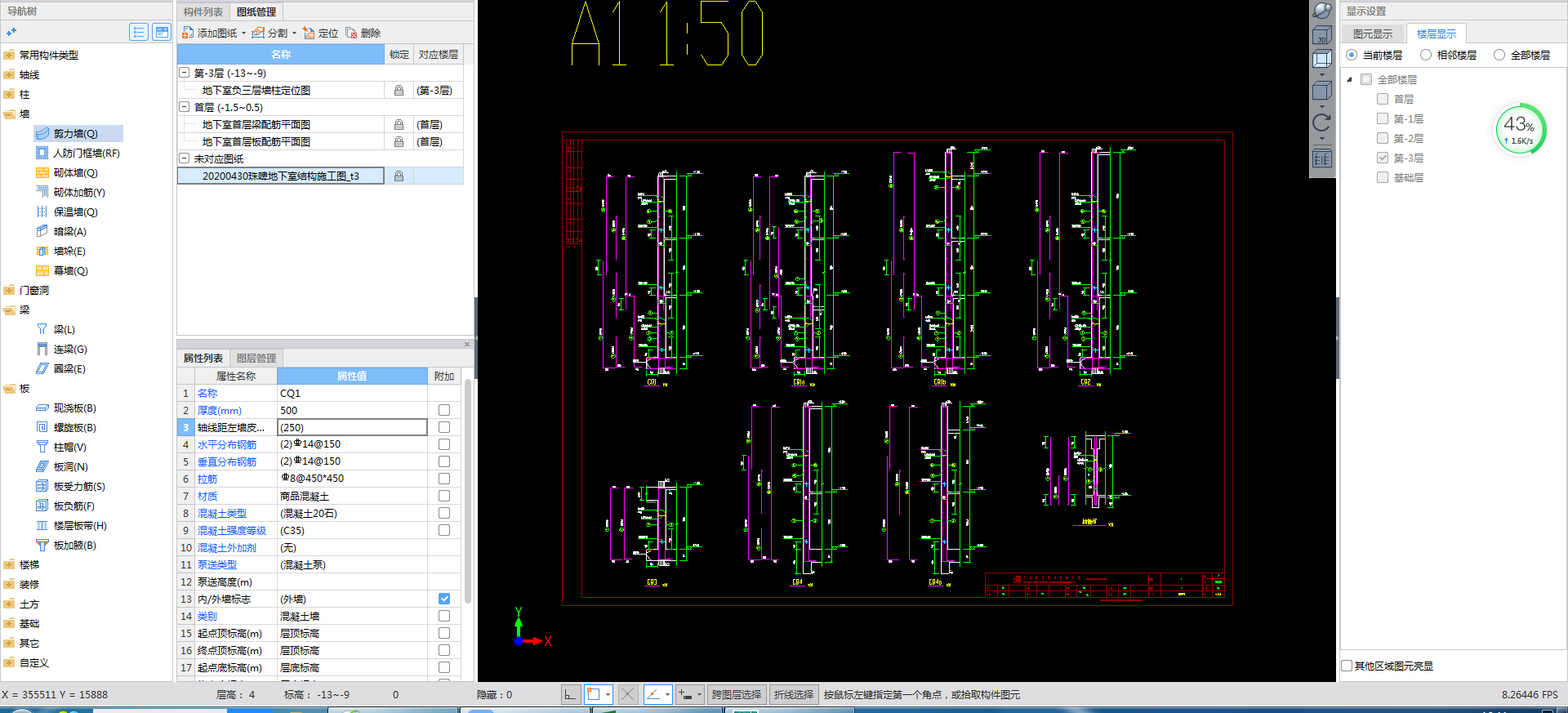1568x713 pixels.
Task: Click the 水平分布钢筋 property link
Action: 227,444
